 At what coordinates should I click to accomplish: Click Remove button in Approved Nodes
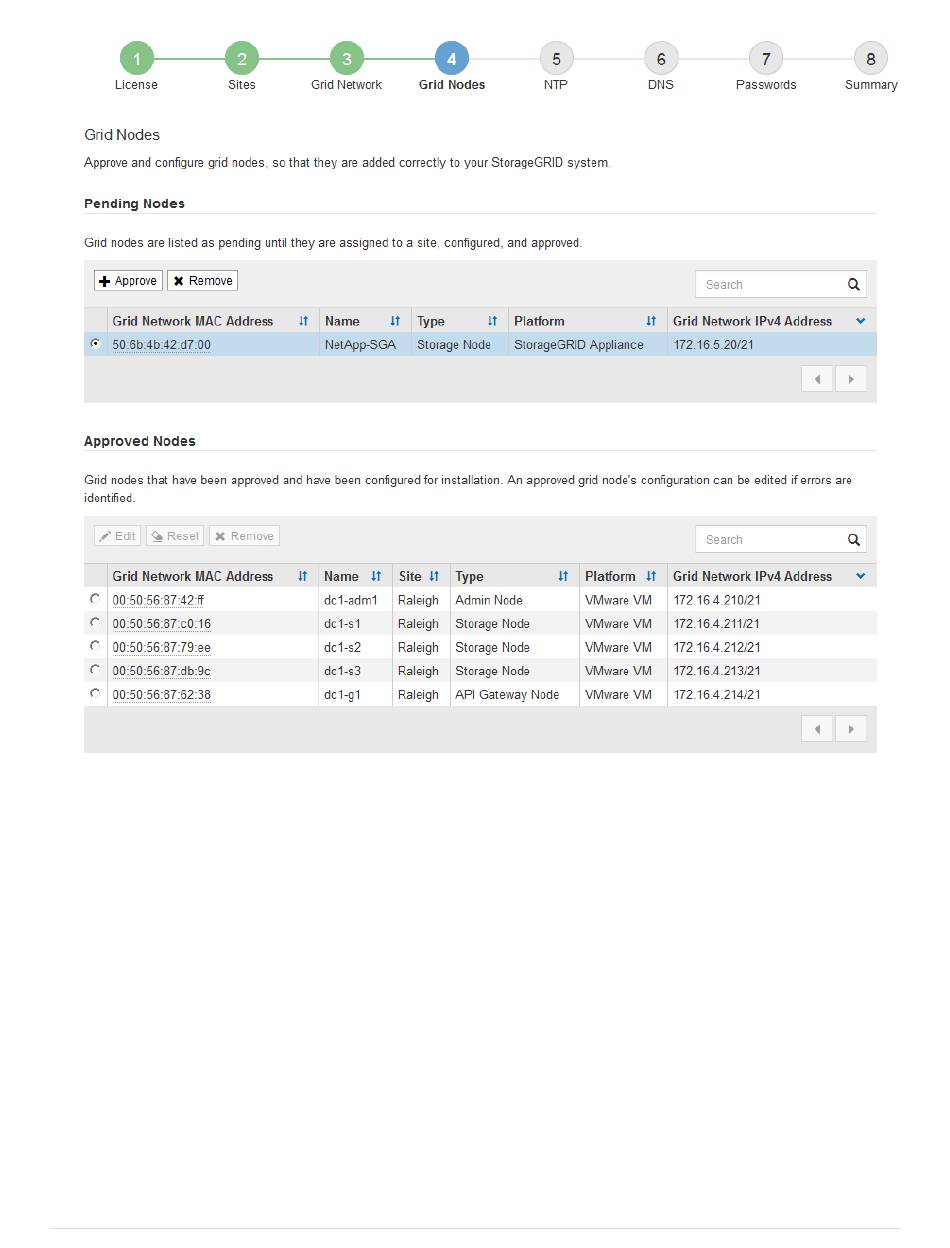(x=244, y=536)
